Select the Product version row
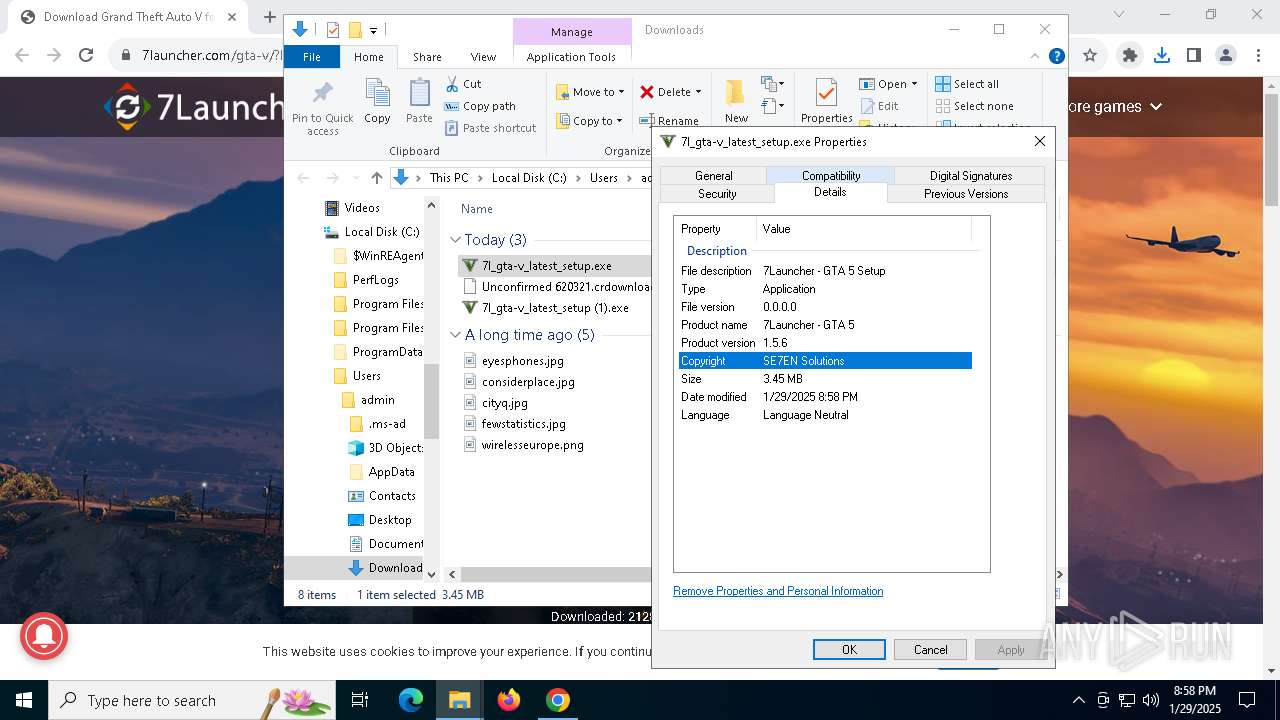The width and height of the screenshot is (1280, 720). click(825, 343)
